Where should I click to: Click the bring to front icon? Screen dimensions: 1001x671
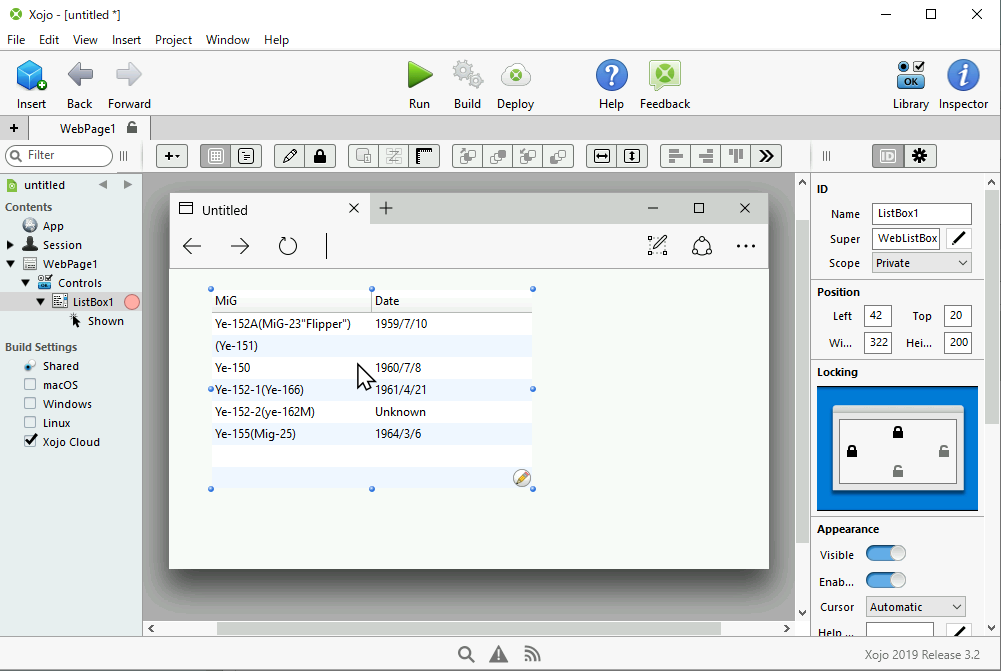[x=498, y=156]
